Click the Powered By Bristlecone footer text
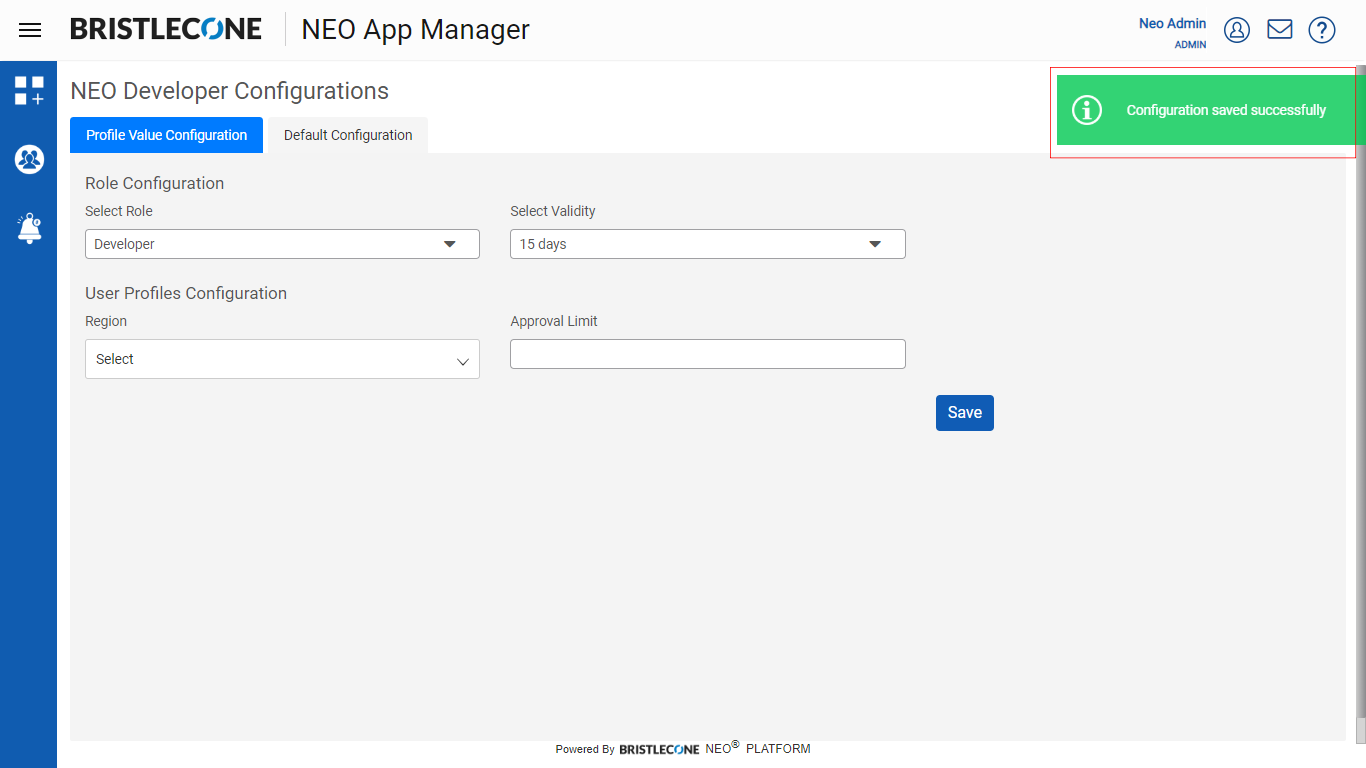Viewport: 1366px width, 768px height. pyautogui.click(x=683, y=748)
